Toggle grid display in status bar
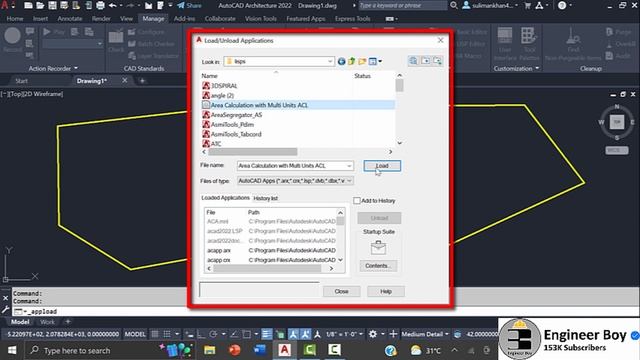The width and height of the screenshot is (640, 360). coord(155,334)
